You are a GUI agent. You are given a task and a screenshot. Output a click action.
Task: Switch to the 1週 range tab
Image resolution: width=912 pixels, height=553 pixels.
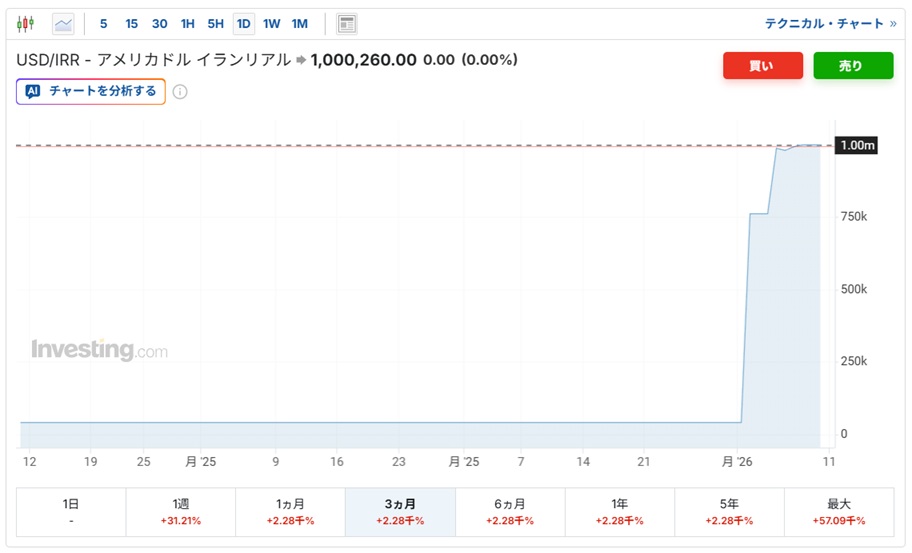(180, 512)
